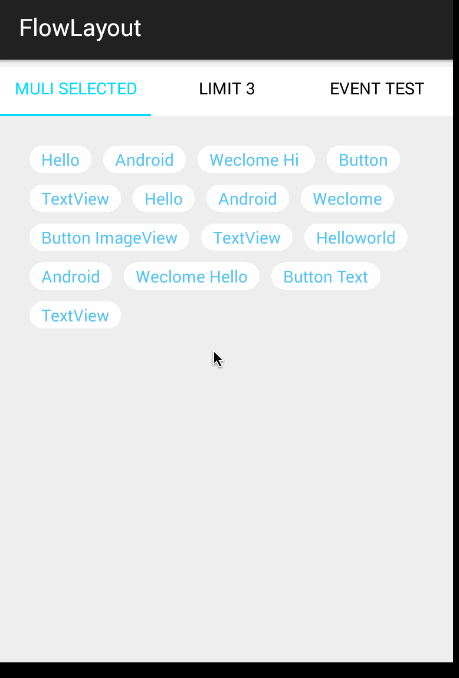Select the Android tag left of single-word Weclome
Image resolution: width=459 pixels, height=678 pixels.
pos(248,198)
